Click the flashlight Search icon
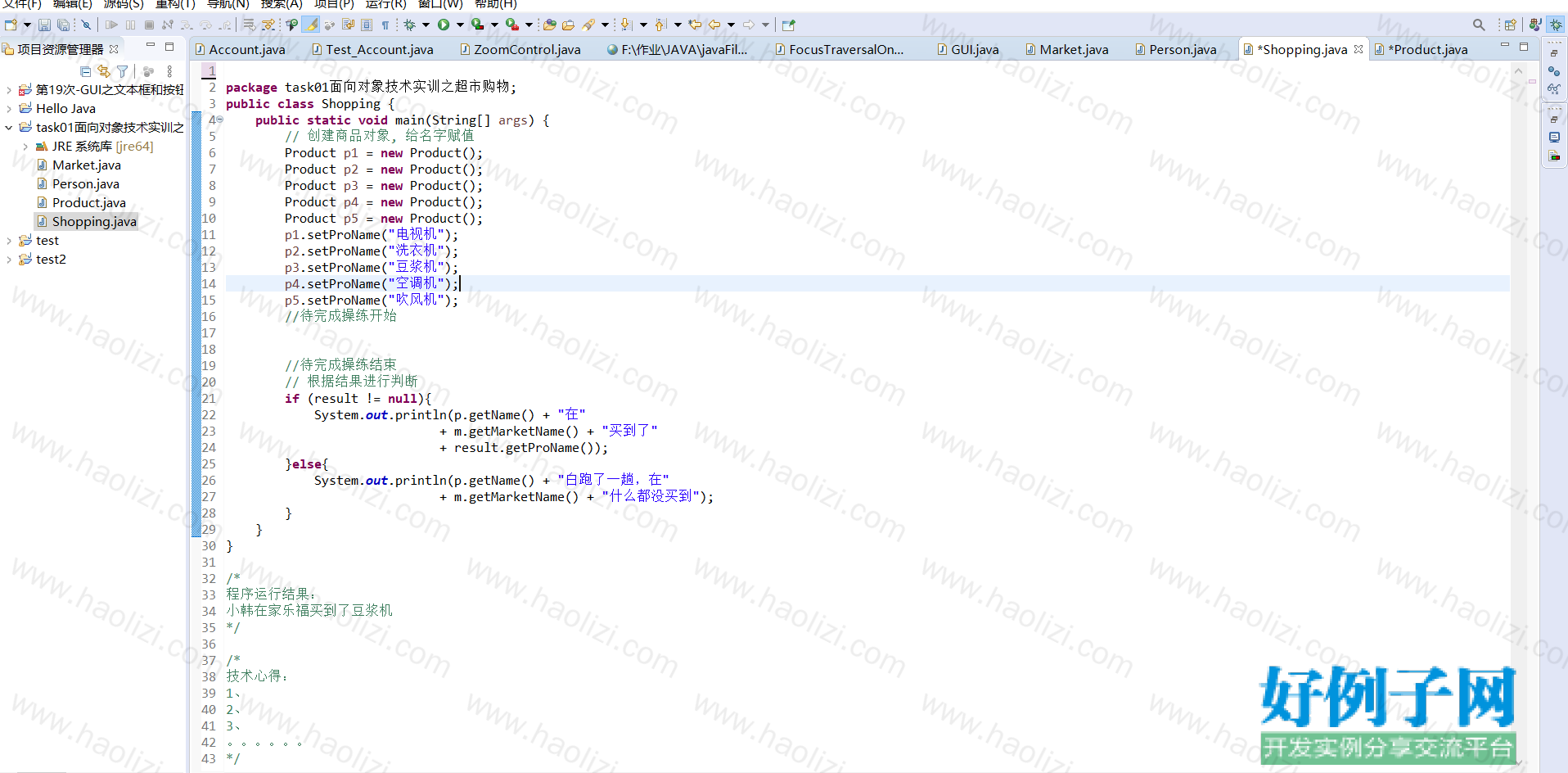The height and width of the screenshot is (773, 1568). 588,25
